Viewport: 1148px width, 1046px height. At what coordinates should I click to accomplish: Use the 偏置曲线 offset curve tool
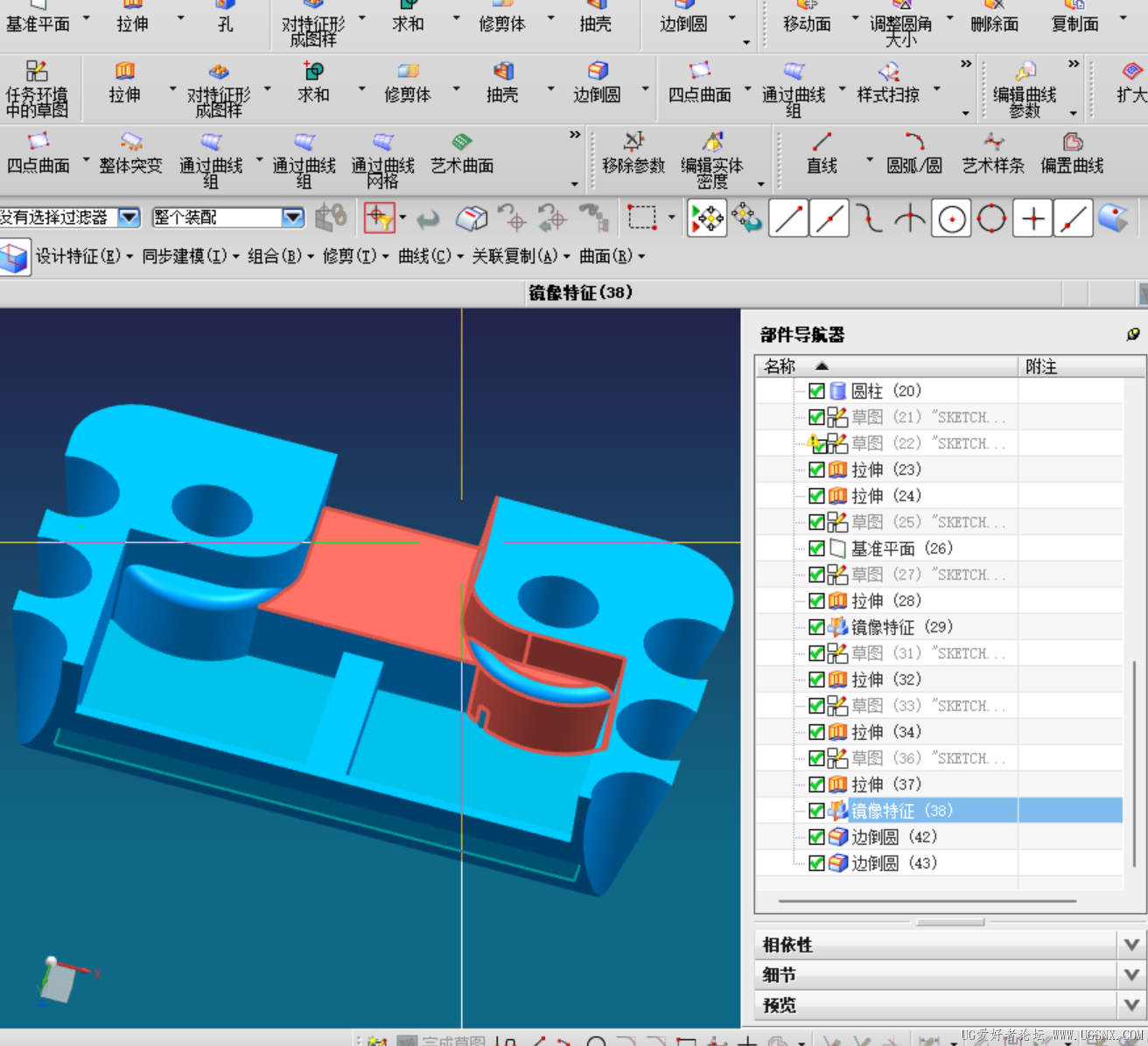[1072, 153]
